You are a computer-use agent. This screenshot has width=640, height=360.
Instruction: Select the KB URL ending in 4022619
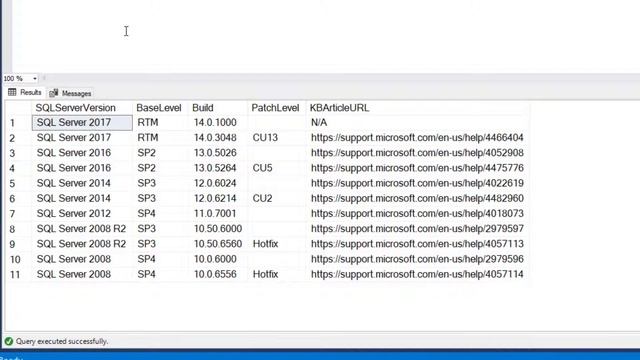418,183
